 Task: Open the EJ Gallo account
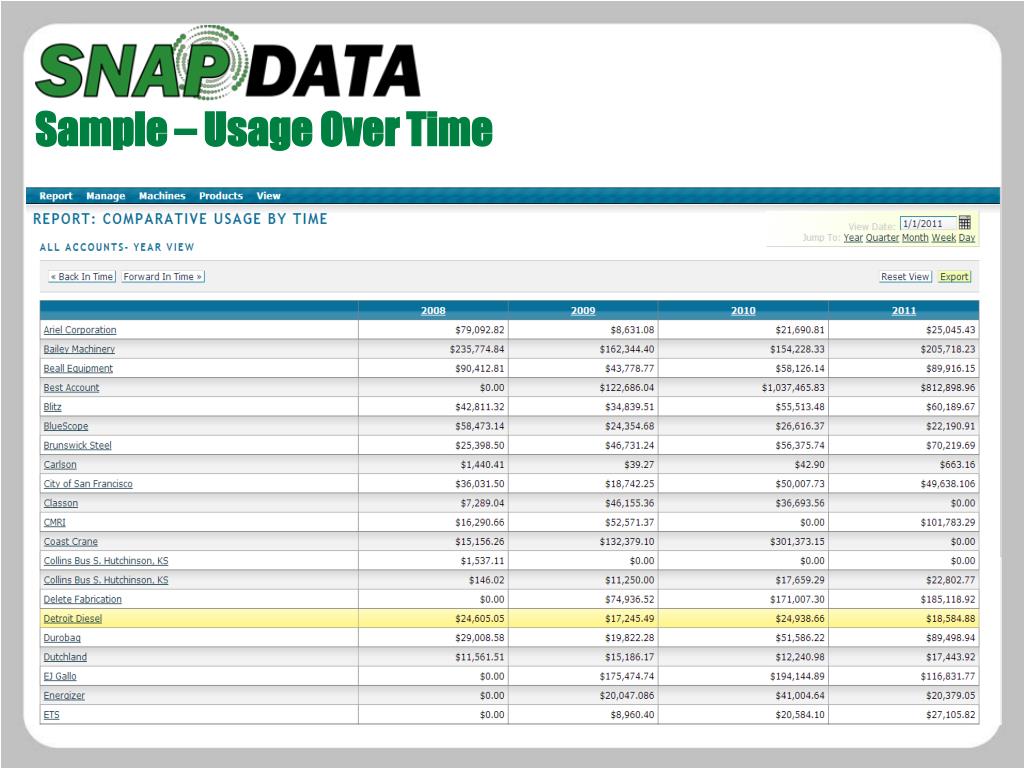click(x=59, y=677)
